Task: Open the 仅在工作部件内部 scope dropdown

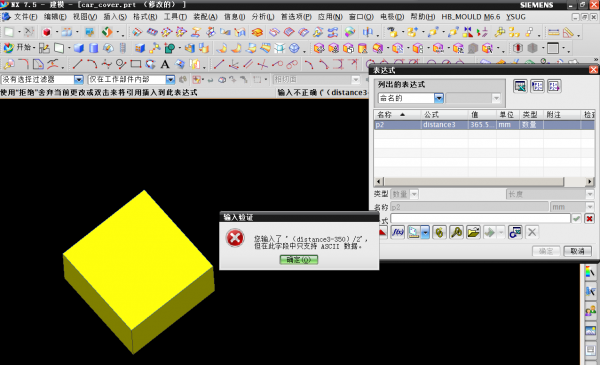Action: (x=170, y=80)
